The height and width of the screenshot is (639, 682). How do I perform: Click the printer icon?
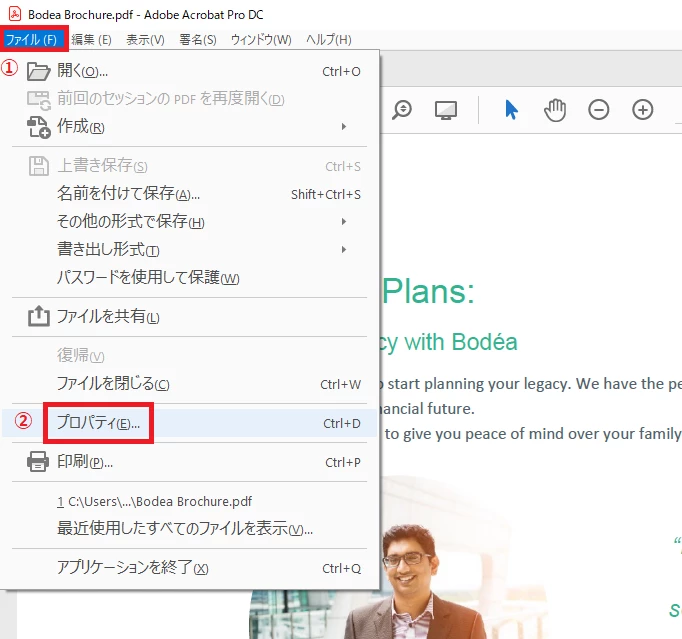(x=38, y=462)
